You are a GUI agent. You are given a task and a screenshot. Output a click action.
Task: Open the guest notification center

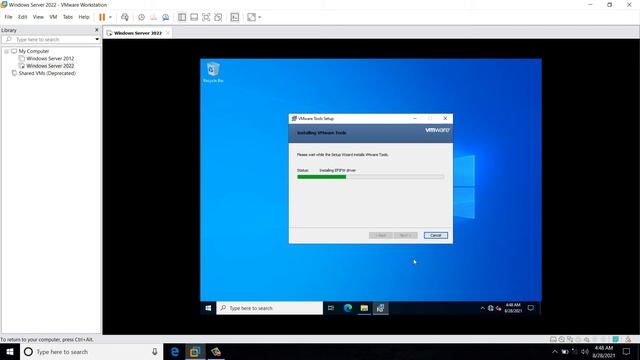531,308
